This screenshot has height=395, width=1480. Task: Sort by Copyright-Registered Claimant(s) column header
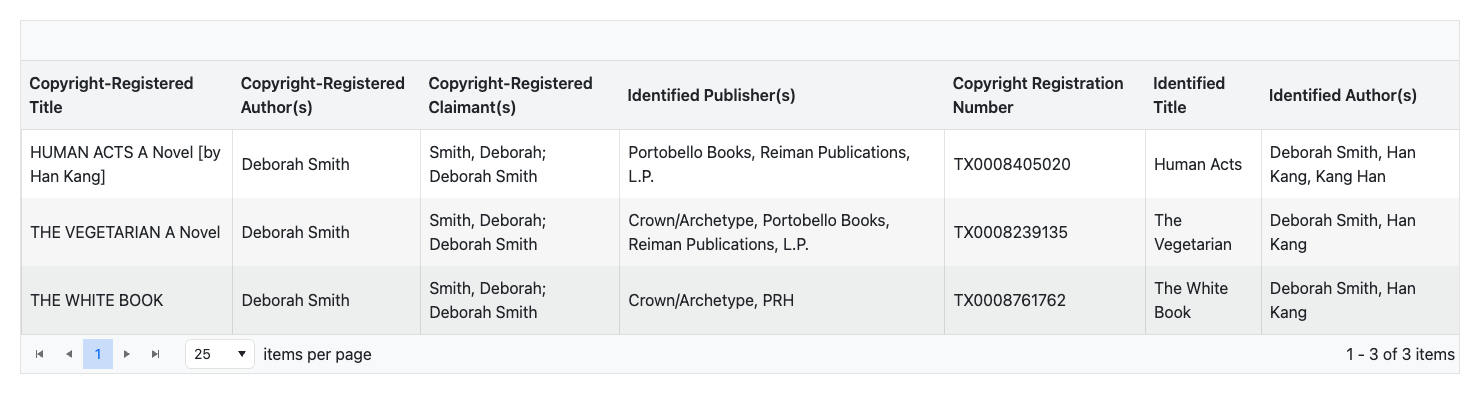pyautogui.click(x=510, y=95)
